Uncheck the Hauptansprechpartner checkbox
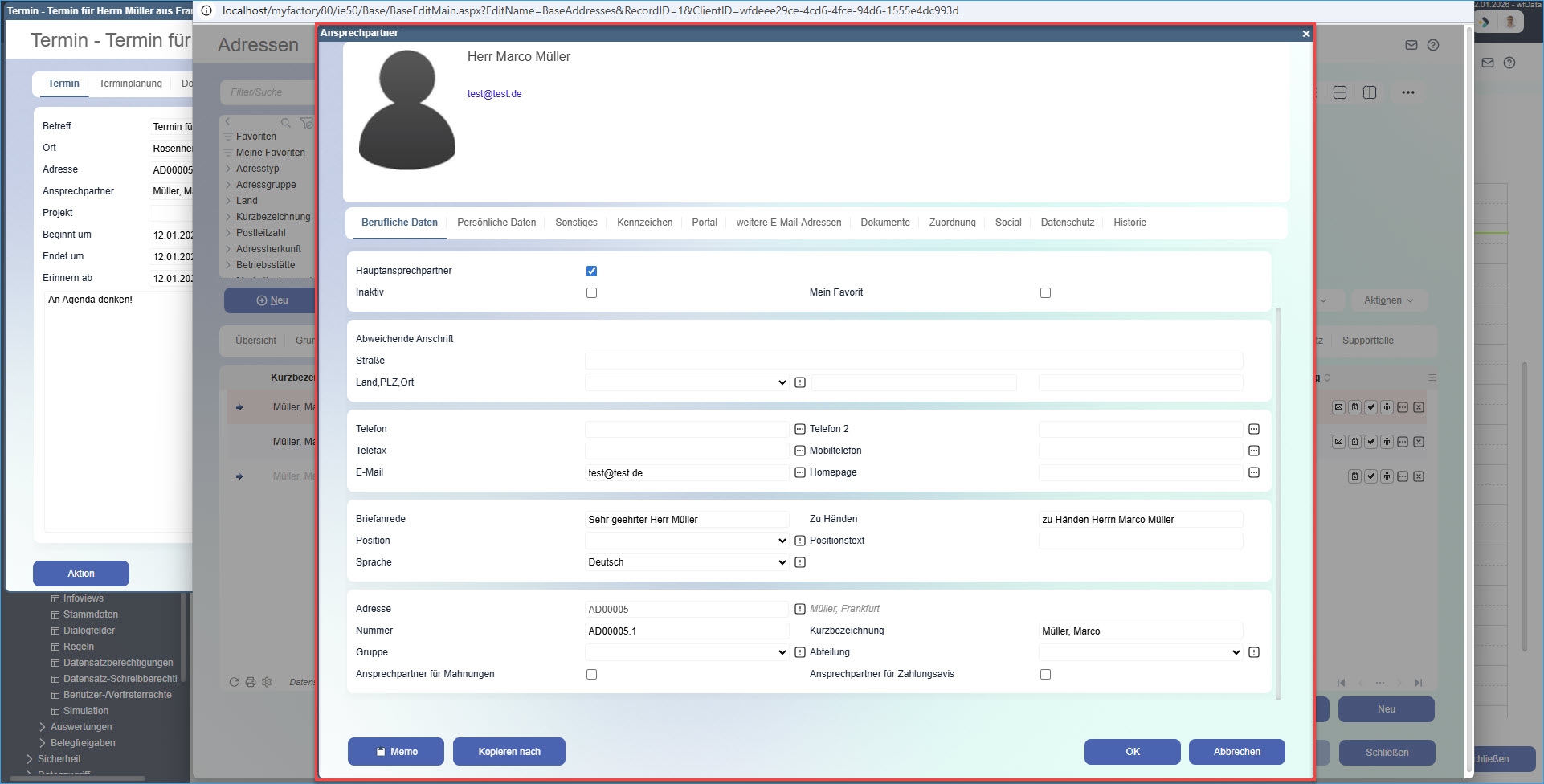The width and height of the screenshot is (1544, 784). click(x=591, y=271)
